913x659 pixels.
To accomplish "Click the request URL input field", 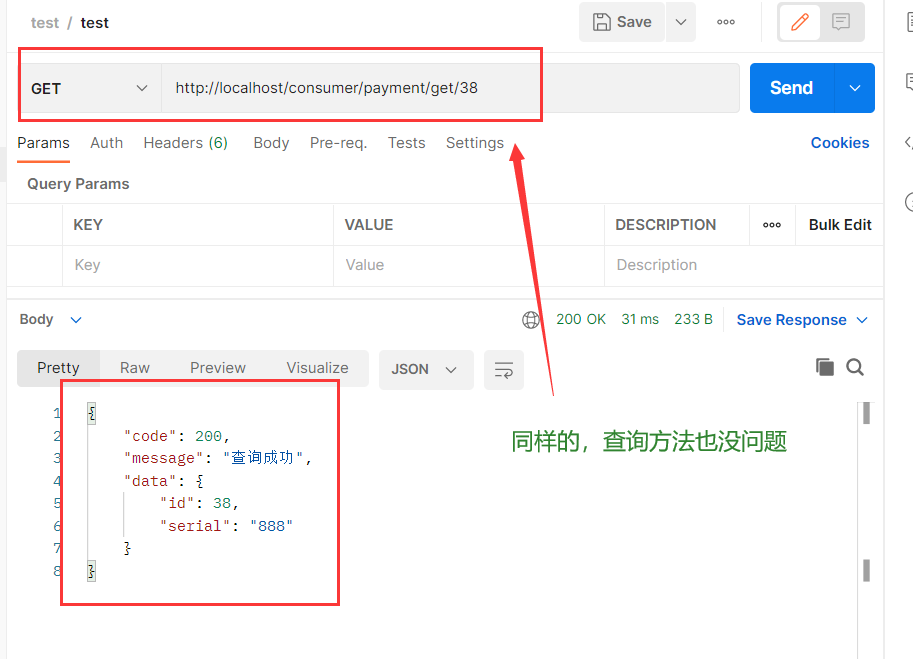I will click(450, 88).
